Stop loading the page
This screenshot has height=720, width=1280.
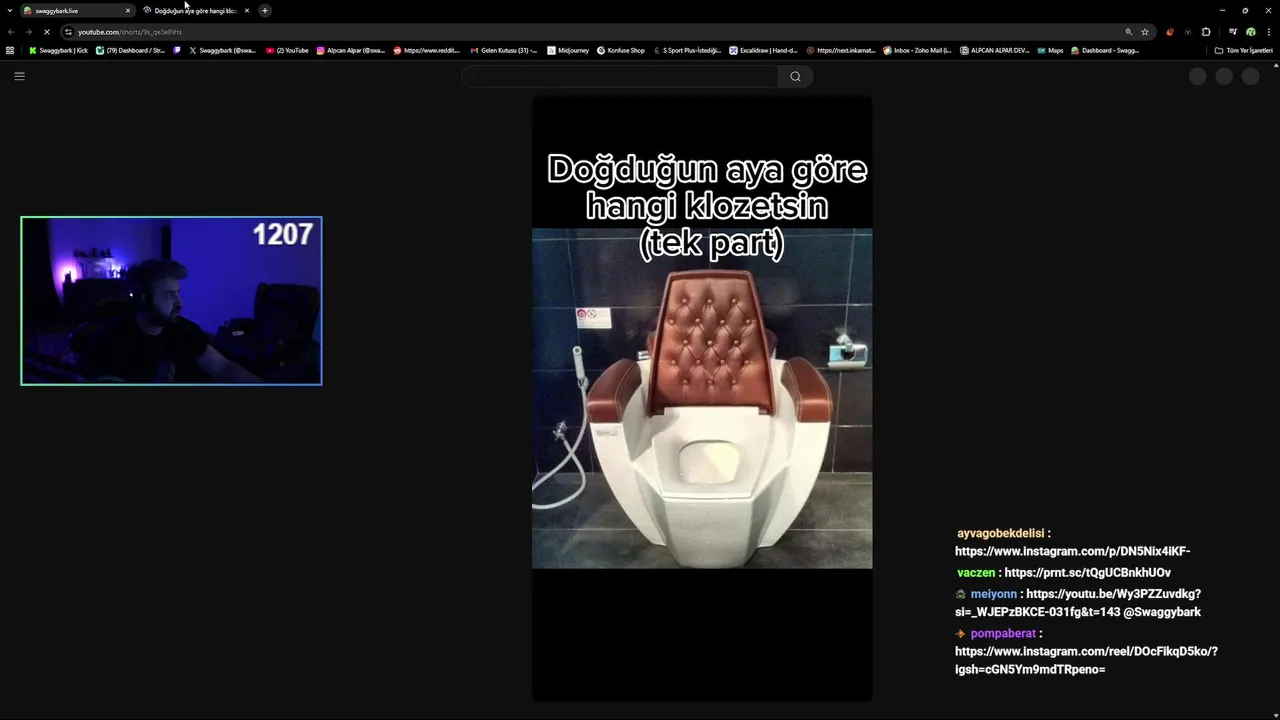[46, 32]
